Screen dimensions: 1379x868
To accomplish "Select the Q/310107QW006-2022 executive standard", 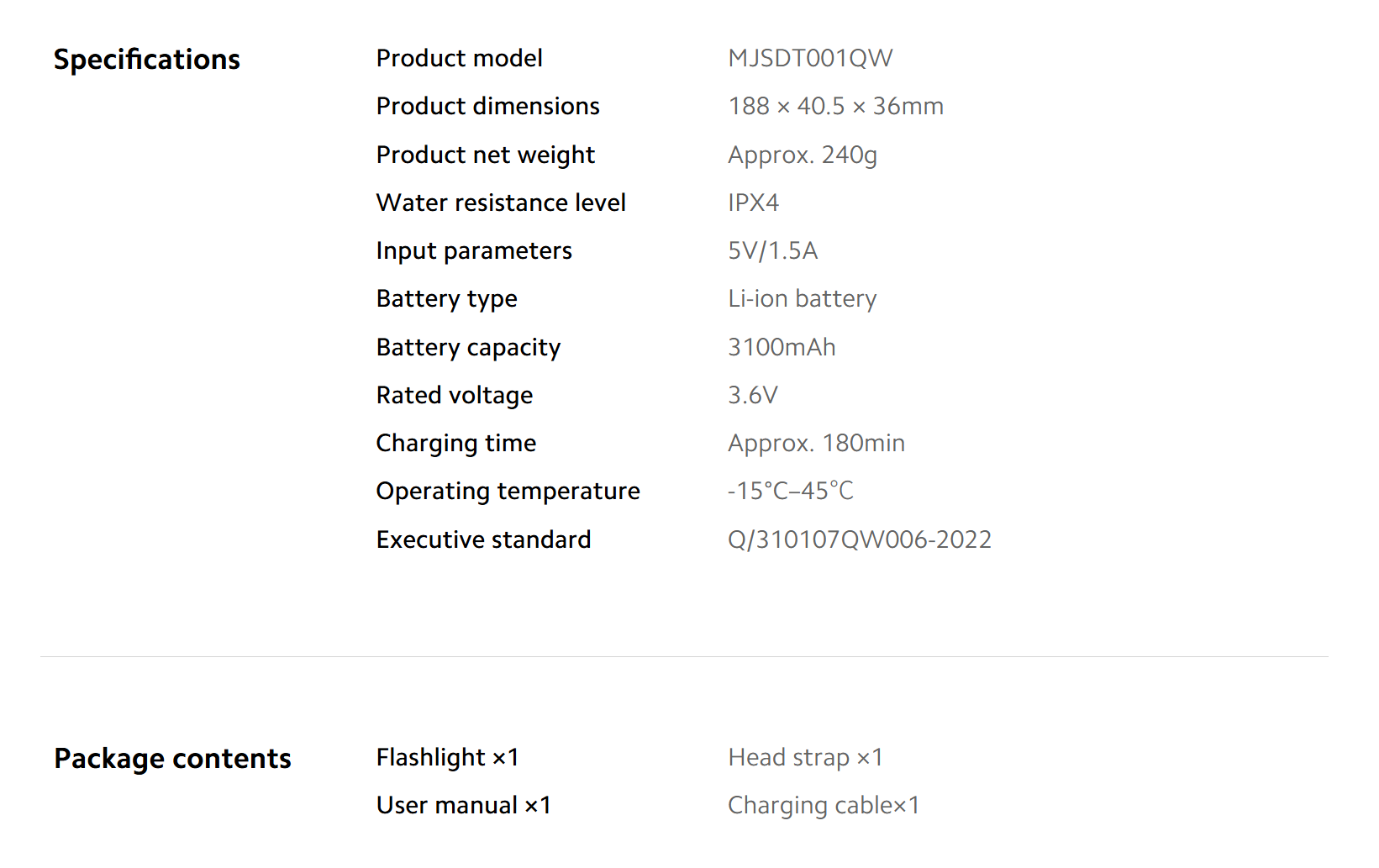I will [x=859, y=539].
